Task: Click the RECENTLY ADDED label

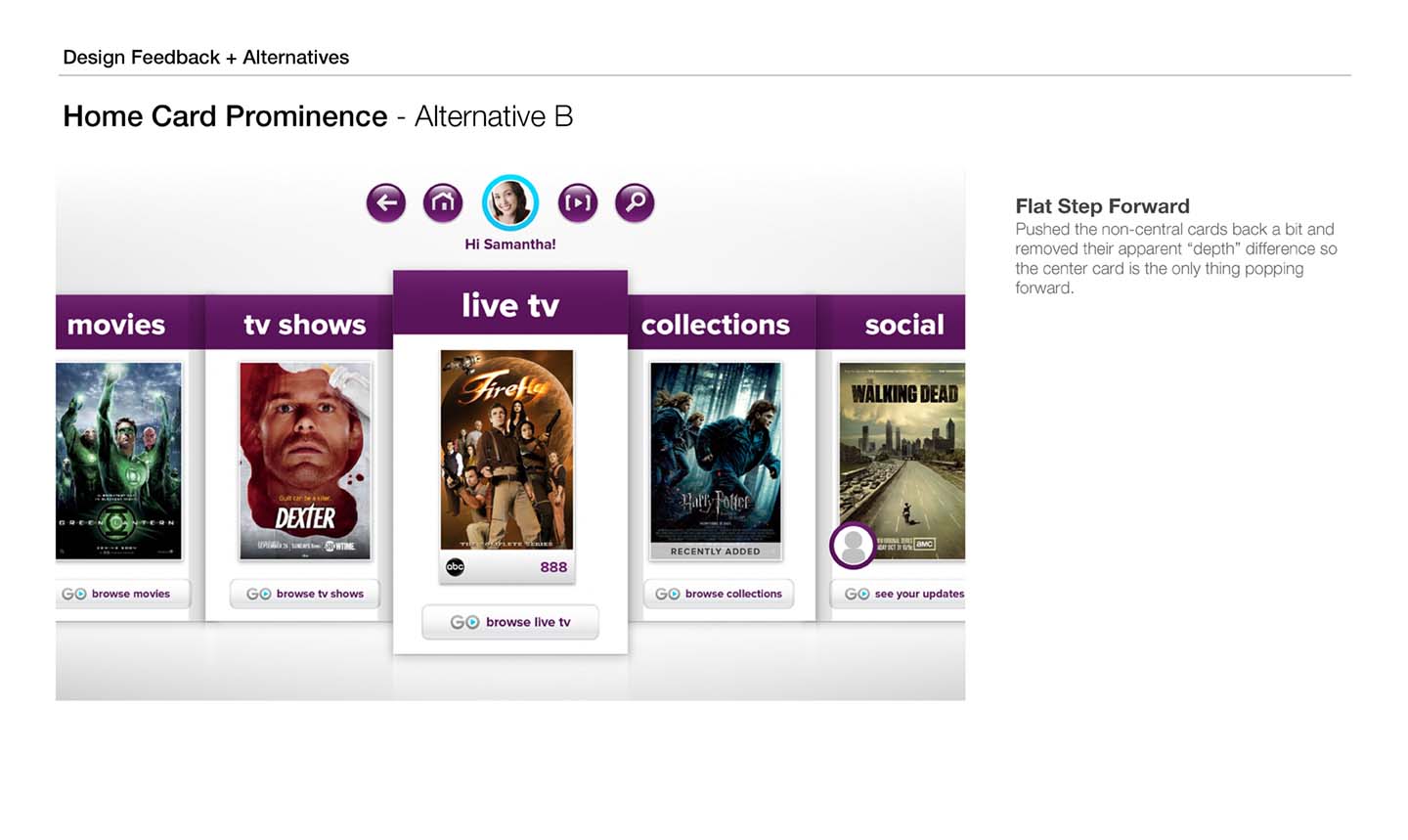Action: click(716, 552)
